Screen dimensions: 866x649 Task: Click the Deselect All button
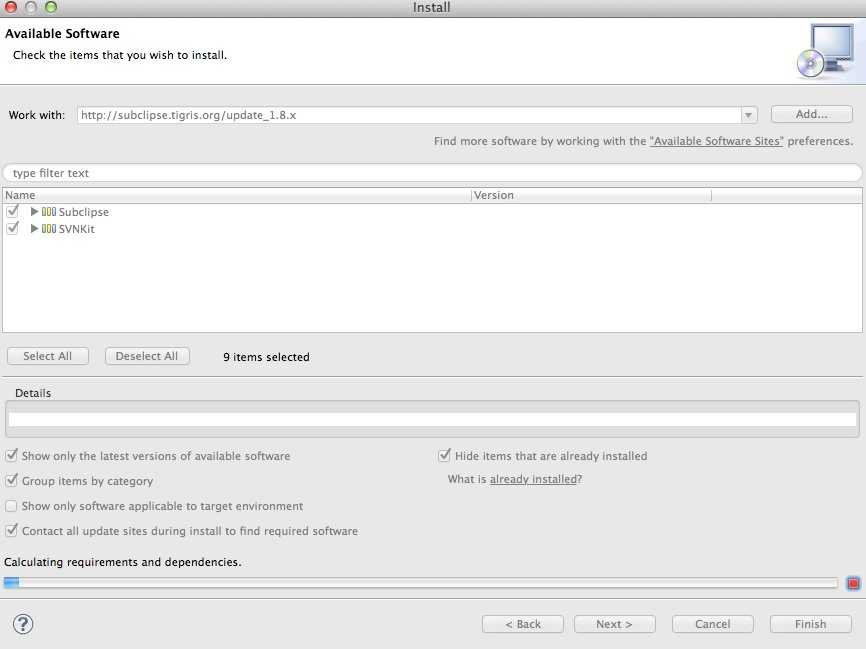click(147, 356)
